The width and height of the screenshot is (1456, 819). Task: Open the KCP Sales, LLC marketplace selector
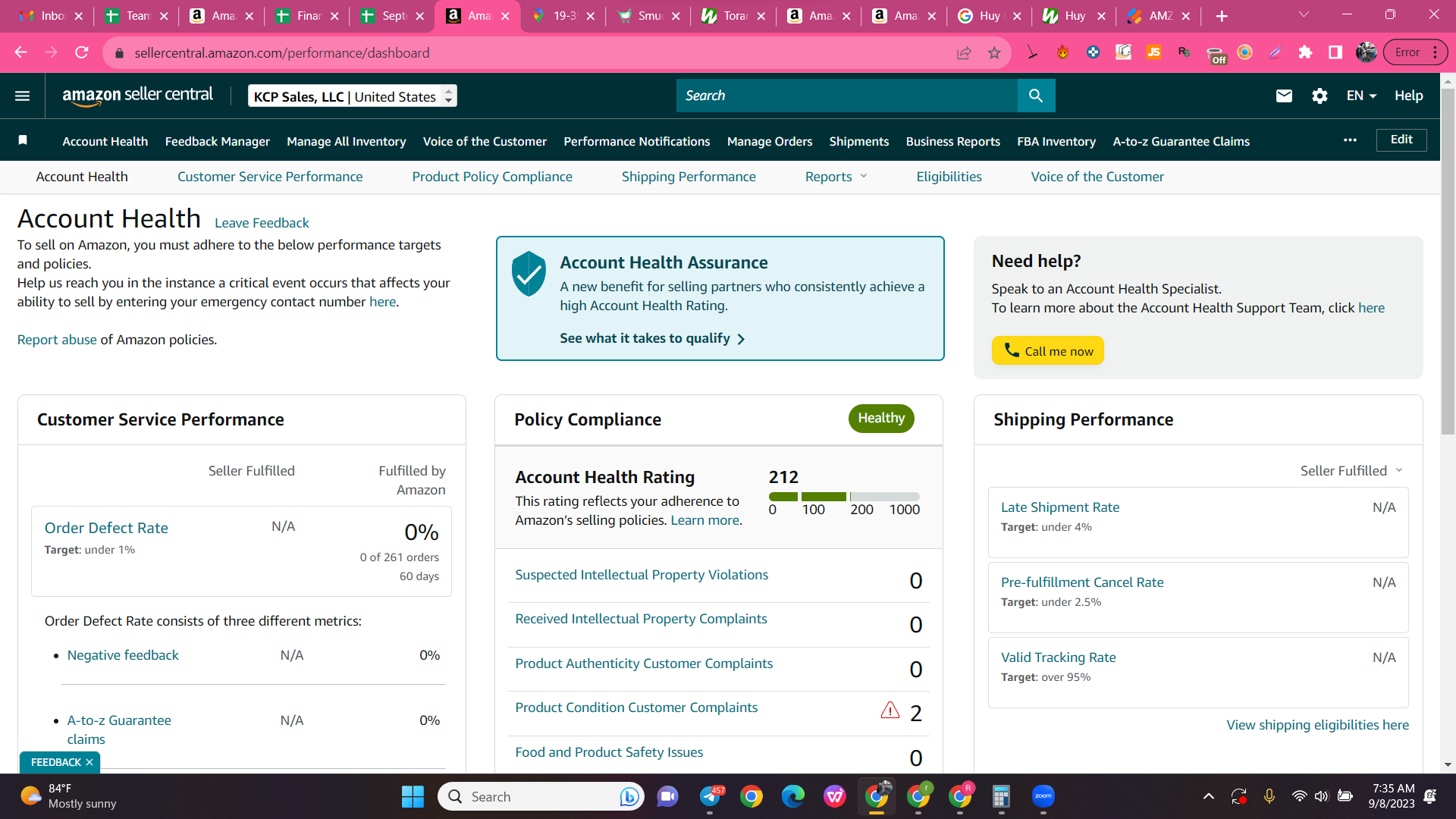click(x=353, y=96)
